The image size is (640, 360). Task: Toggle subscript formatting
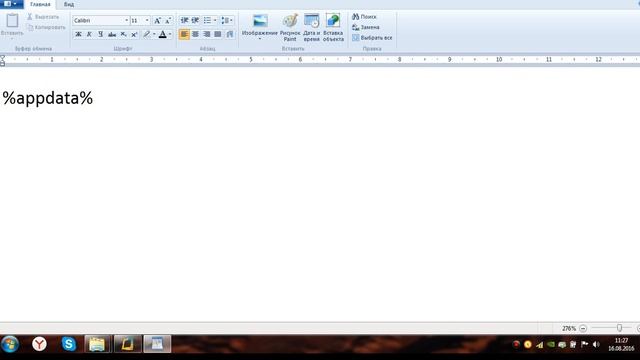[123, 34]
